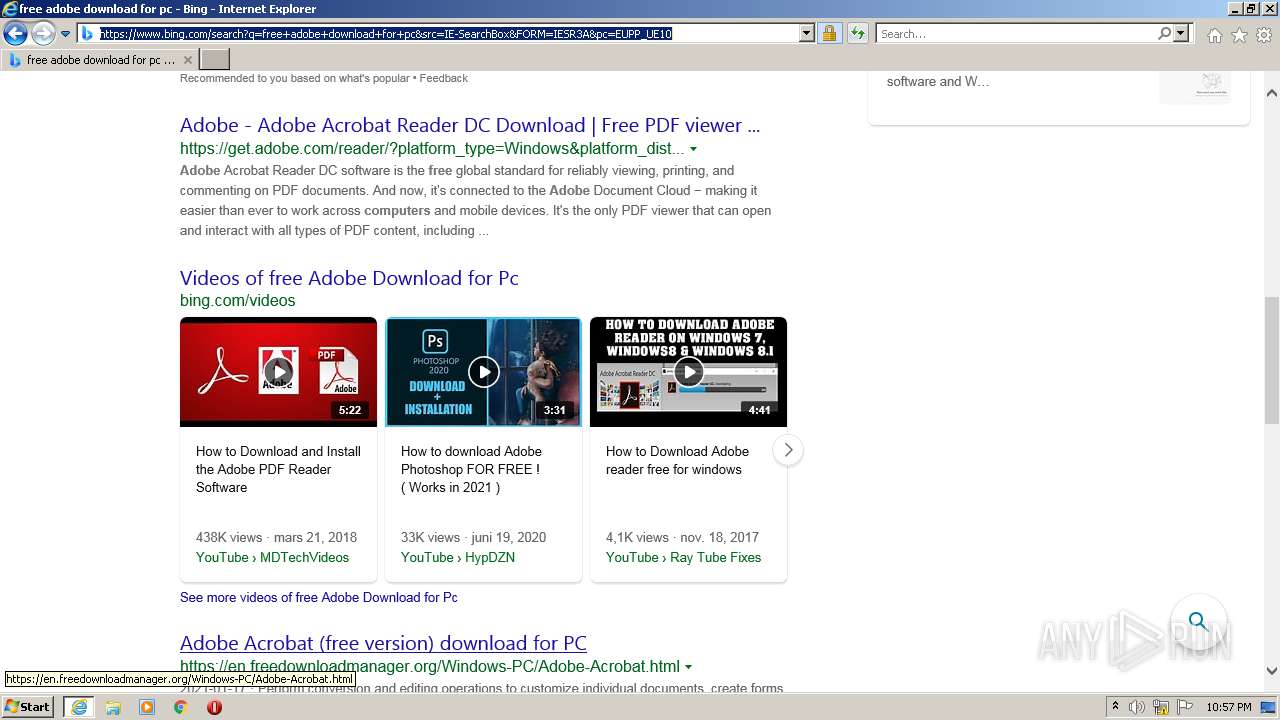The height and width of the screenshot is (720, 1280).
Task: Open the search provider dropdown arrow
Action: pyautogui.click(x=1181, y=34)
